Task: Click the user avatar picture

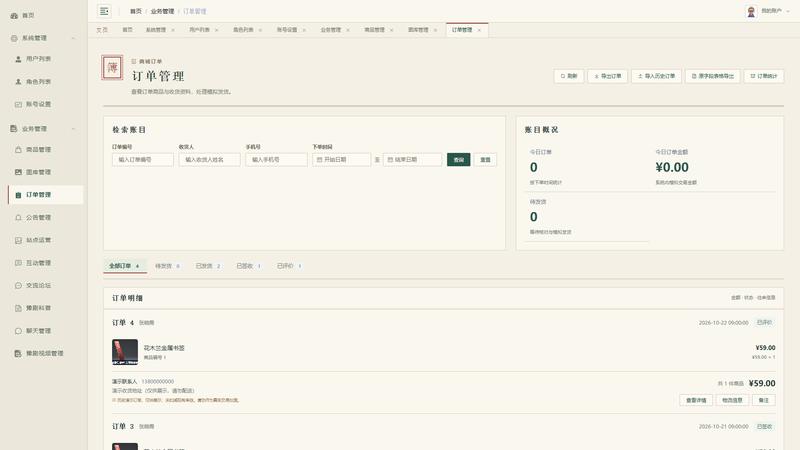Action: click(x=751, y=11)
